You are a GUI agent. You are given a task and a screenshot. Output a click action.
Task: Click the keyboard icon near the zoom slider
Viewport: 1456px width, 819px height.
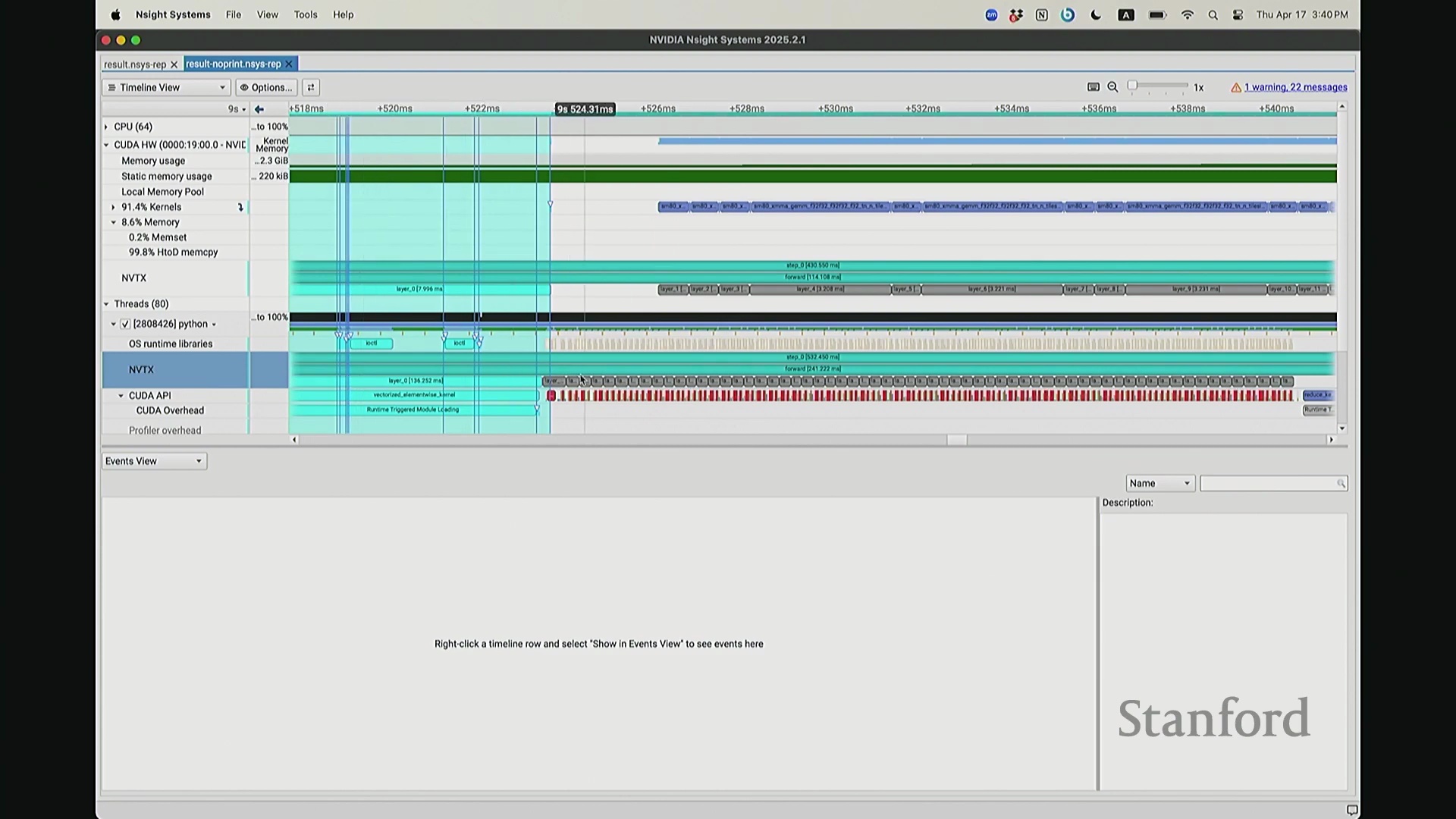(1094, 87)
